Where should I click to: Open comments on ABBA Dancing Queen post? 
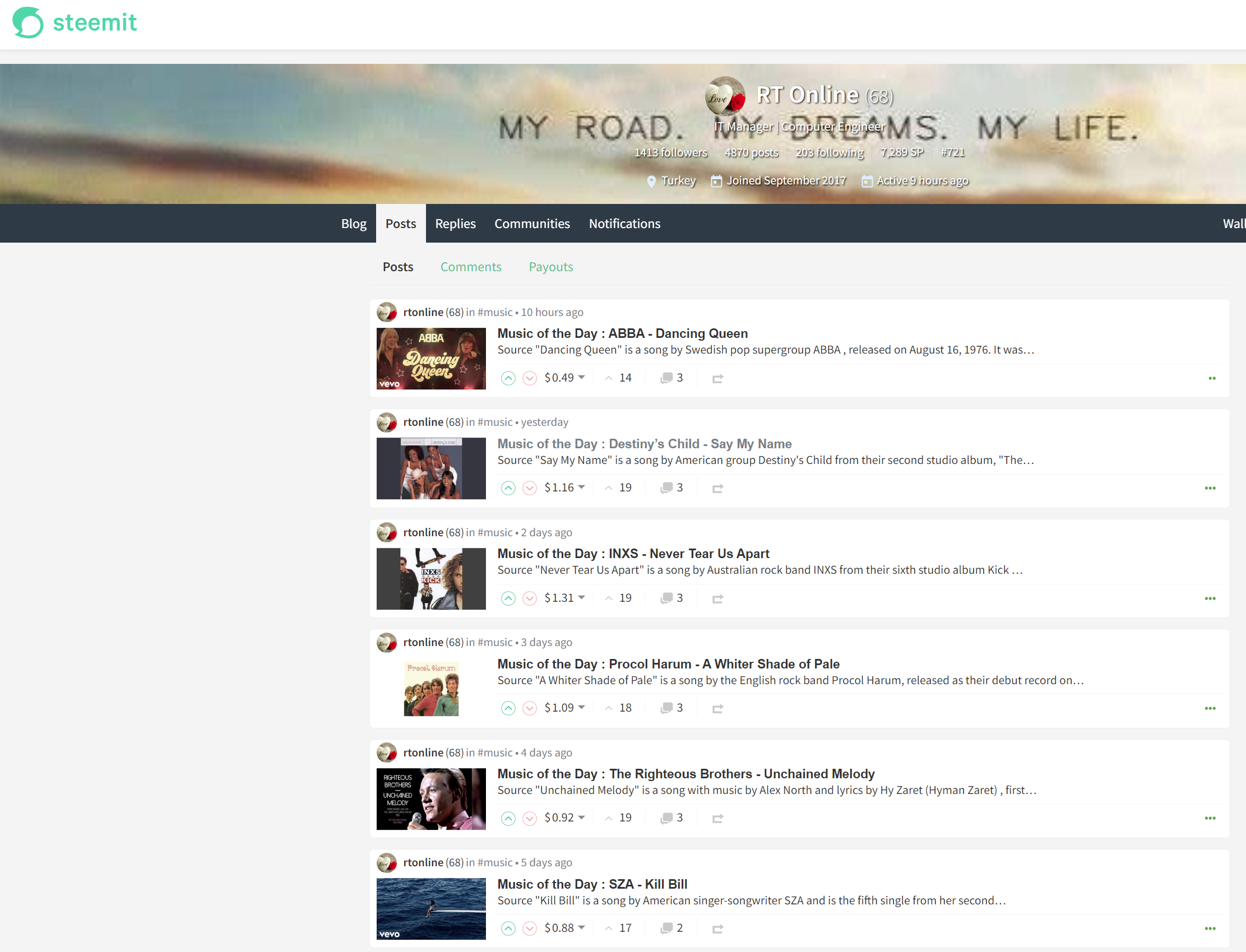click(x=671, y=378)
